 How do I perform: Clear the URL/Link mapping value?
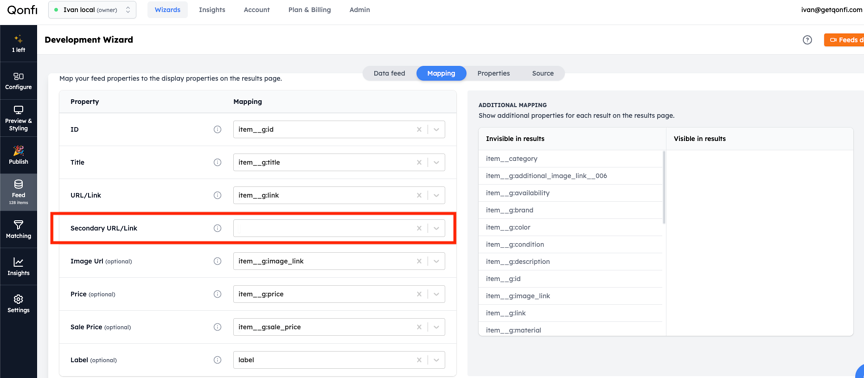[419, 195]
